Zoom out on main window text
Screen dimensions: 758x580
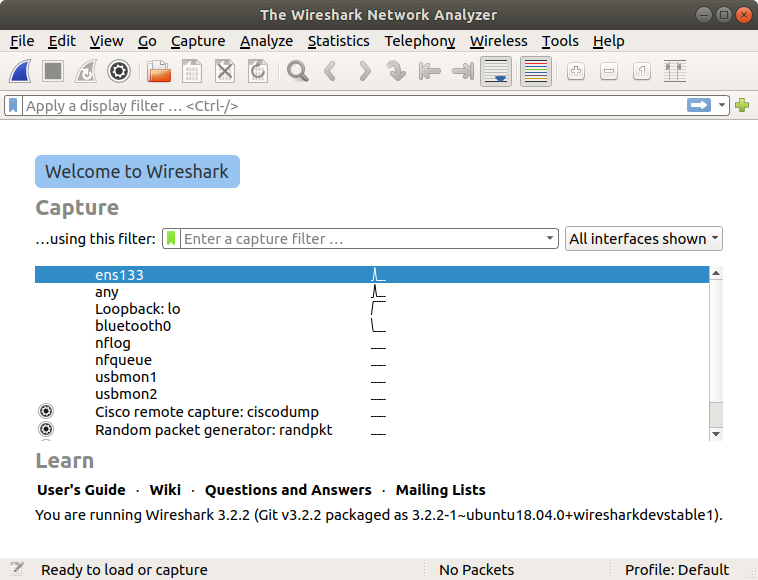pos(609,72)
